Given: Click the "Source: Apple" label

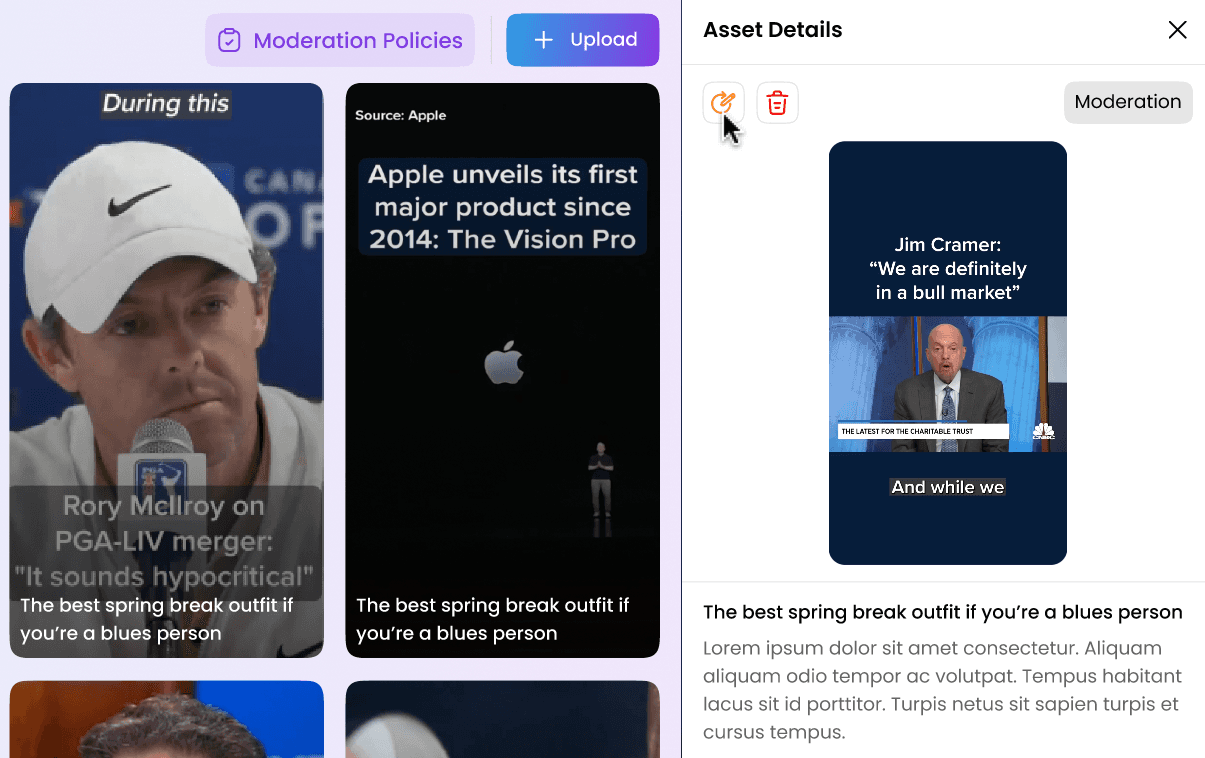Looking at the screenshot, I should pos(400,115).
